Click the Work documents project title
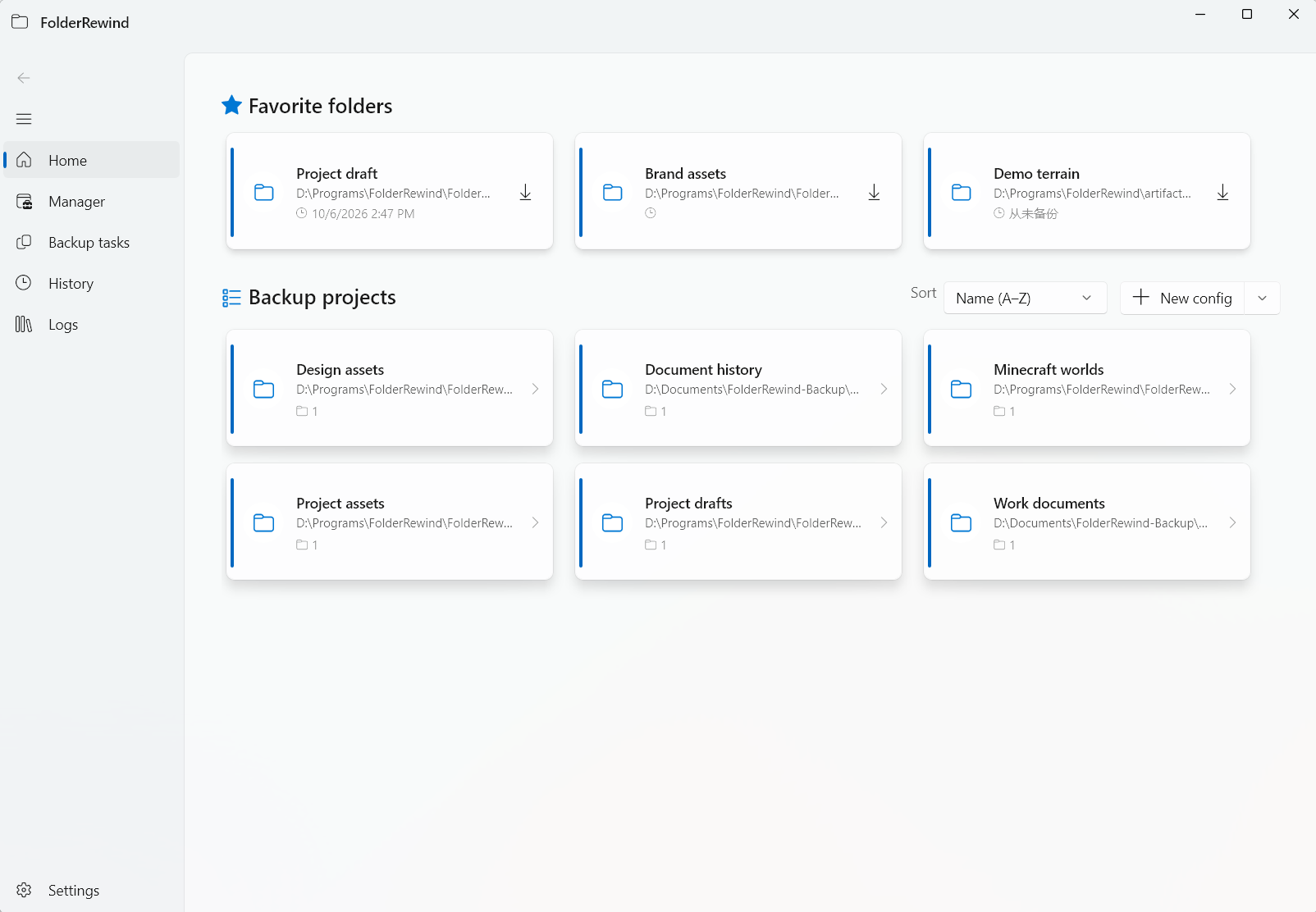1316x912 pixels. pyautogui.click(x=1049, y=503)
